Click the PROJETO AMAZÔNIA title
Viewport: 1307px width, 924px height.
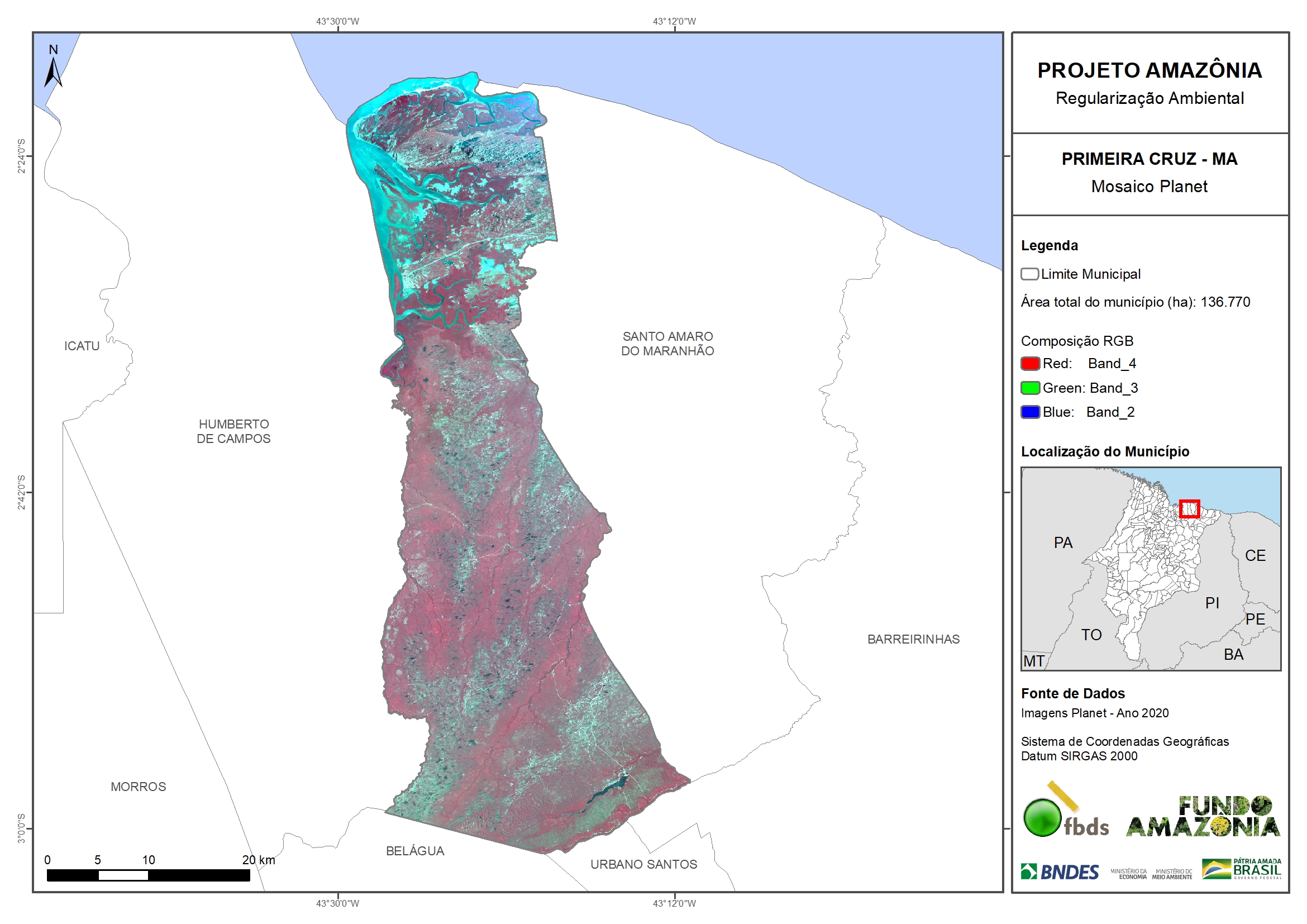[x=1149, y=70]
